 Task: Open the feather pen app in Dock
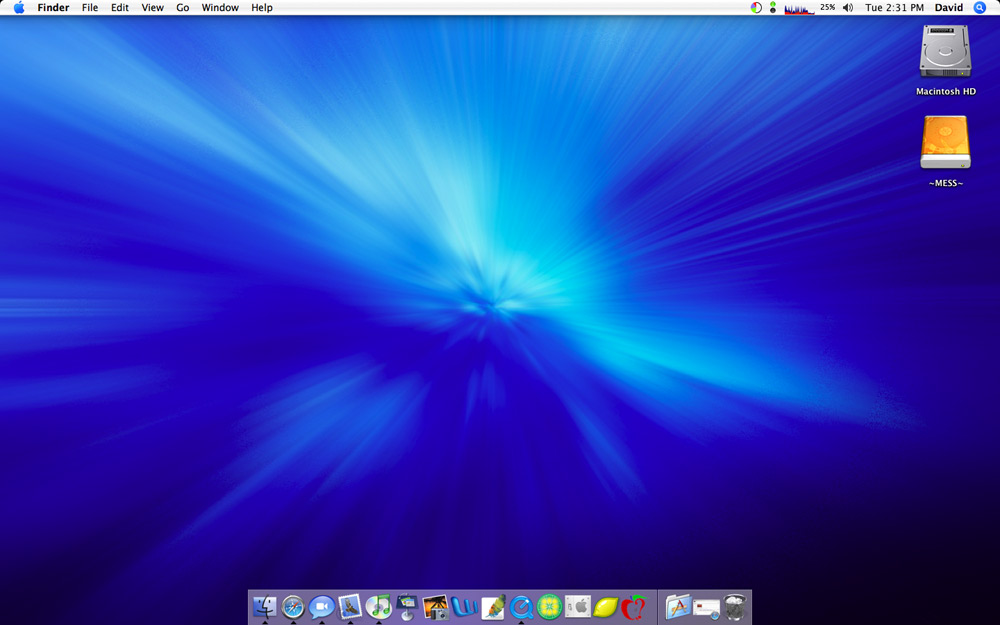pyautogui.click(x=492, y=607)
